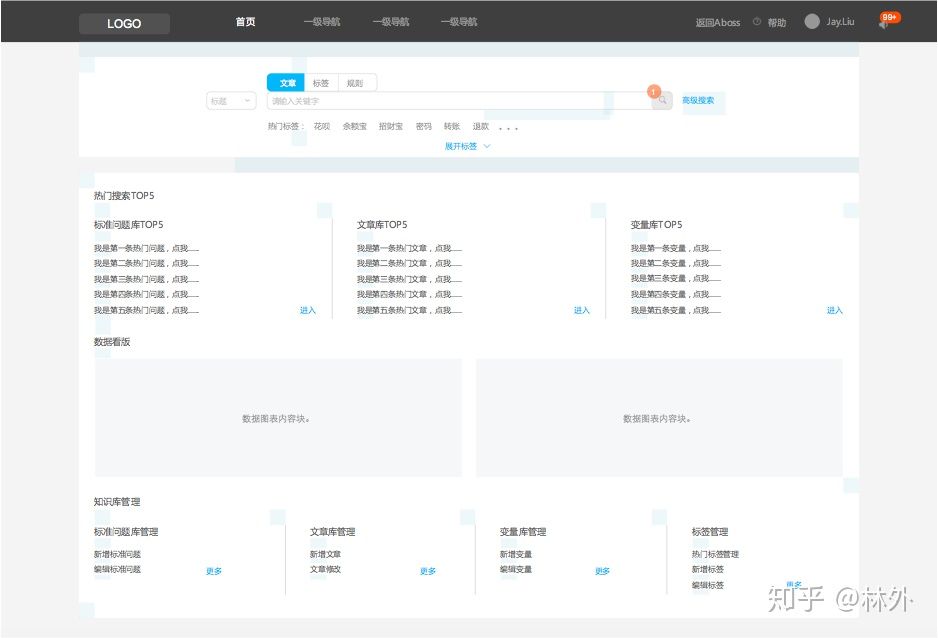
Task: Open 我是第三条热门文章 entry
Action: [409, 279]
